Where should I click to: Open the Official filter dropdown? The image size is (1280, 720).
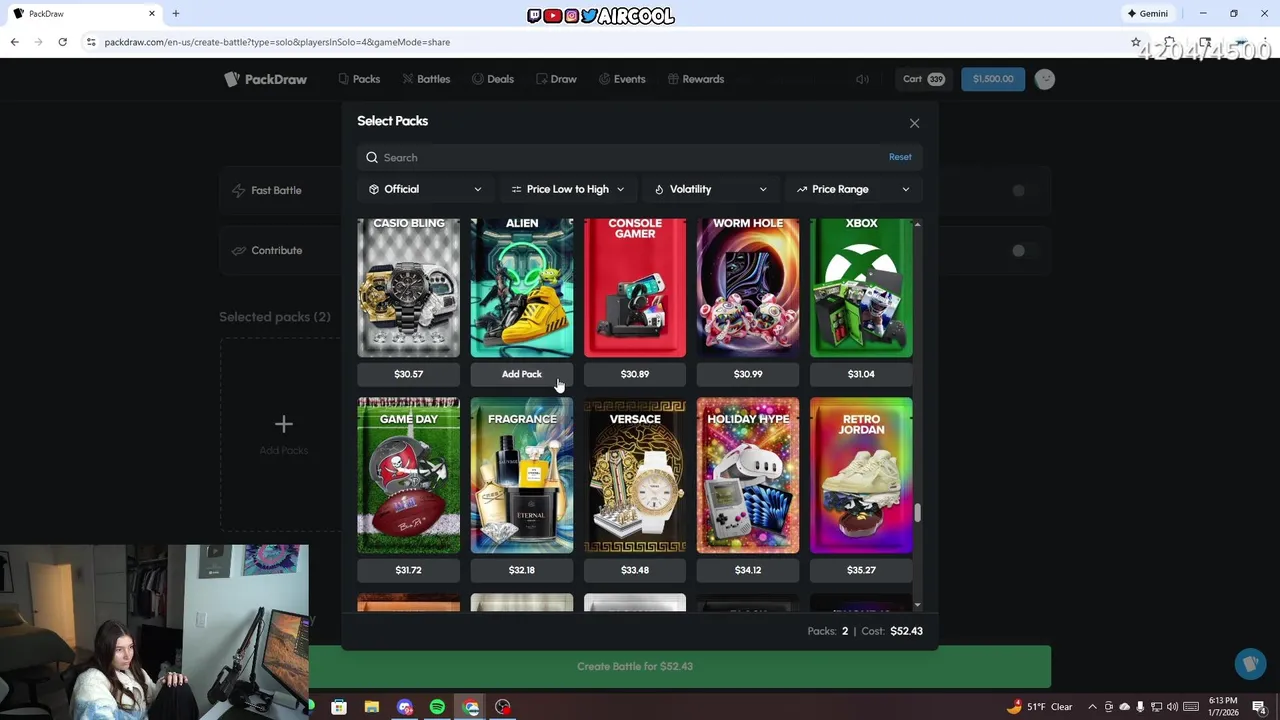click(x=425, y=189)
